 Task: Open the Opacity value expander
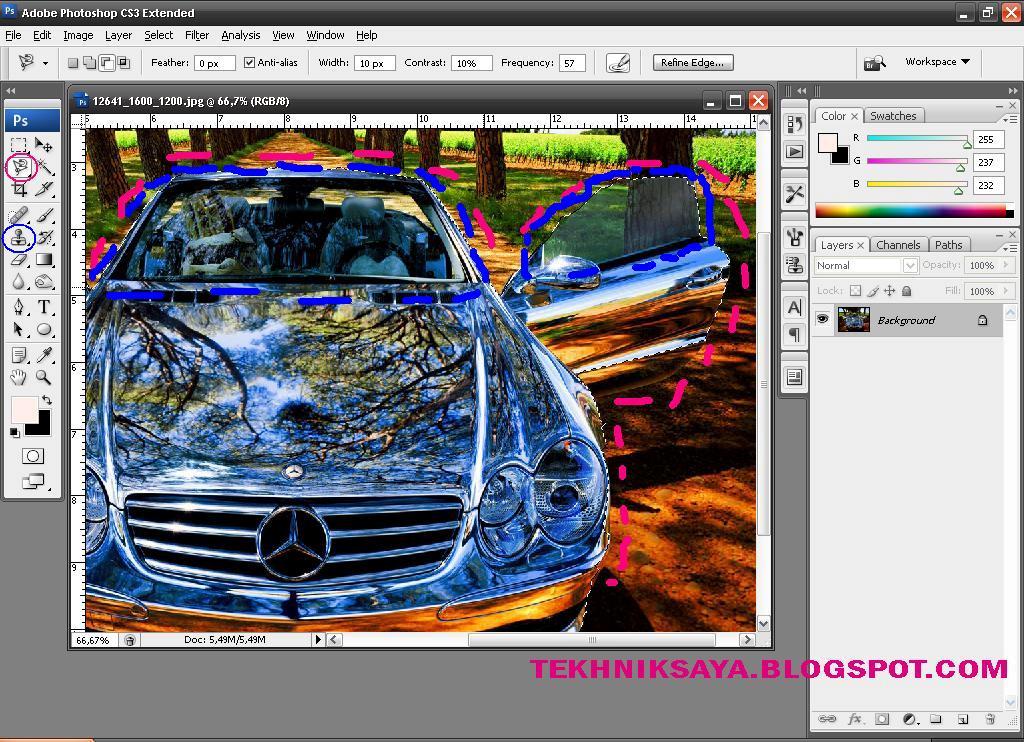[x=1005, y=265]
